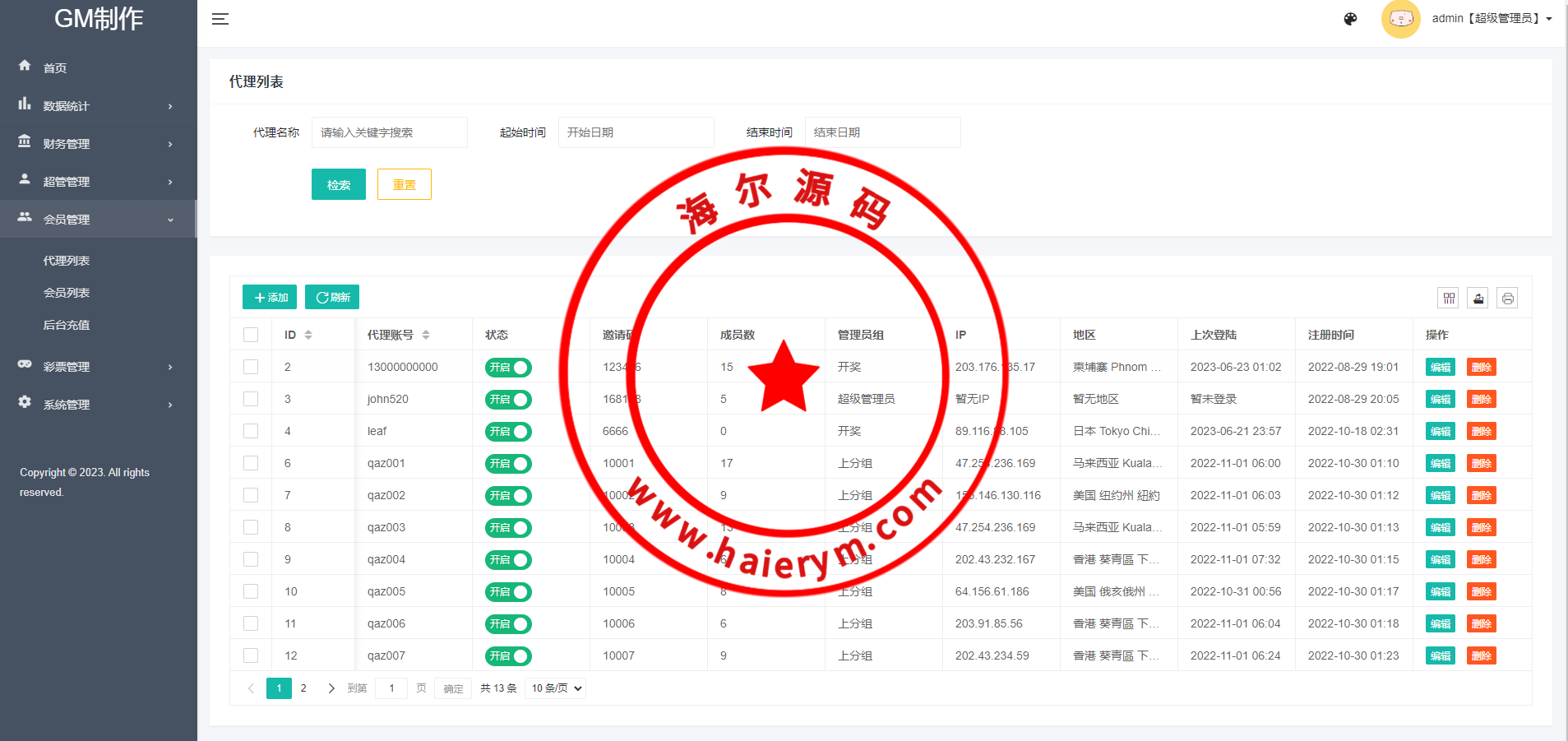The width and height of the screenshot is (1568, 741).
Task: Toggle status switch for john520
Action: tap(508, 400)
